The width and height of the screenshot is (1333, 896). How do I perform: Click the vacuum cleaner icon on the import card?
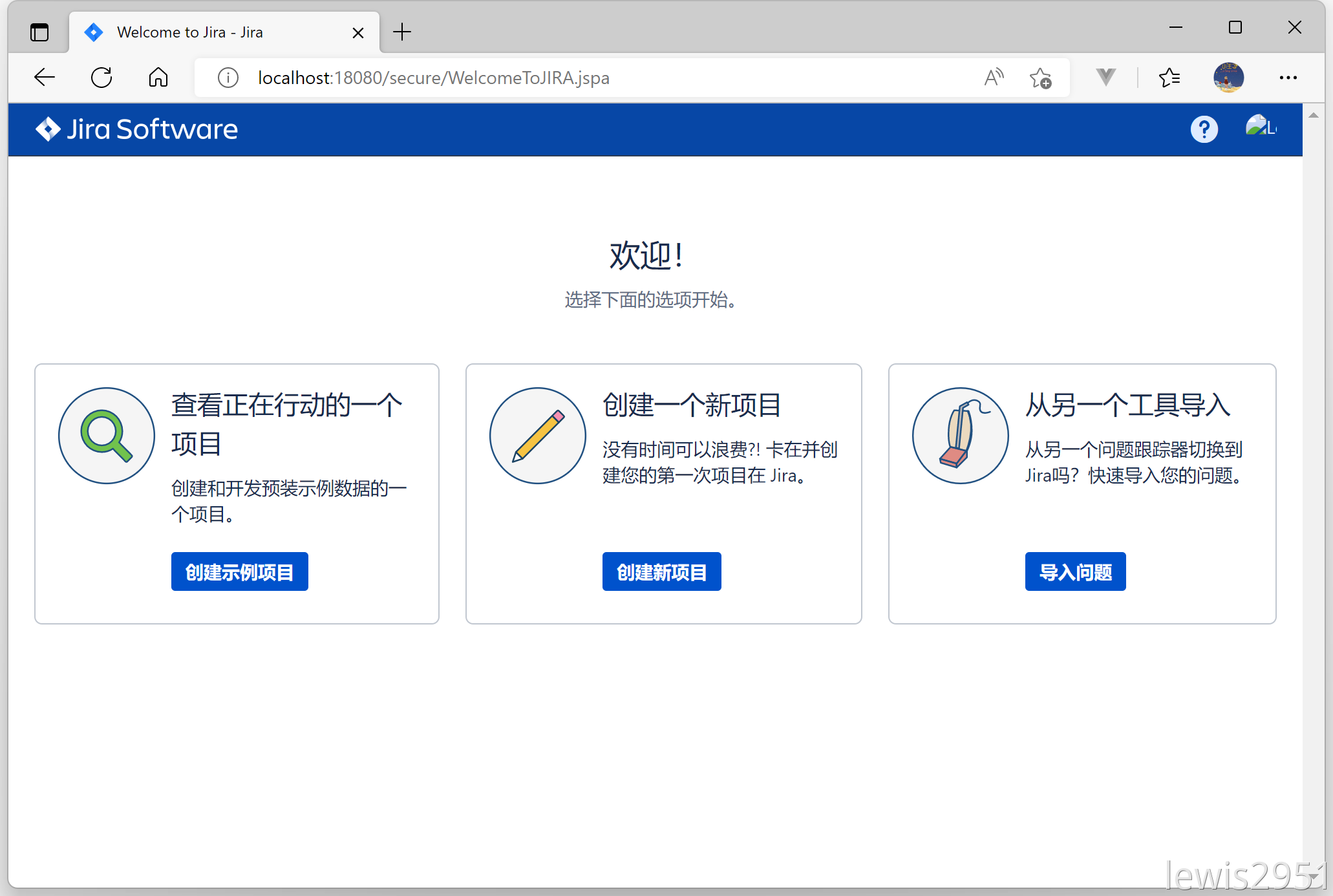coord(961,436)
